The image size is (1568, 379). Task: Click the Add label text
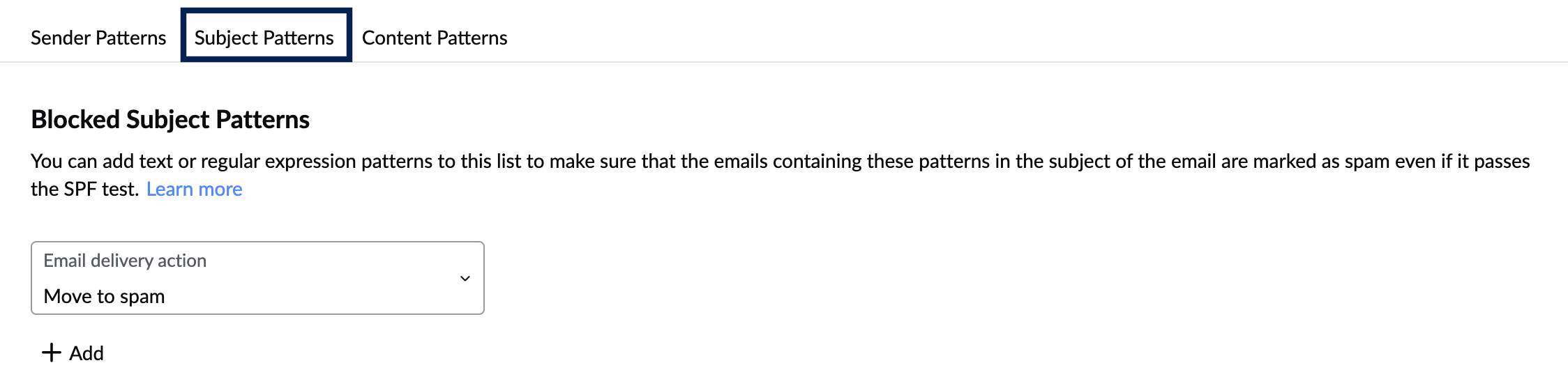tap(86, 353)
